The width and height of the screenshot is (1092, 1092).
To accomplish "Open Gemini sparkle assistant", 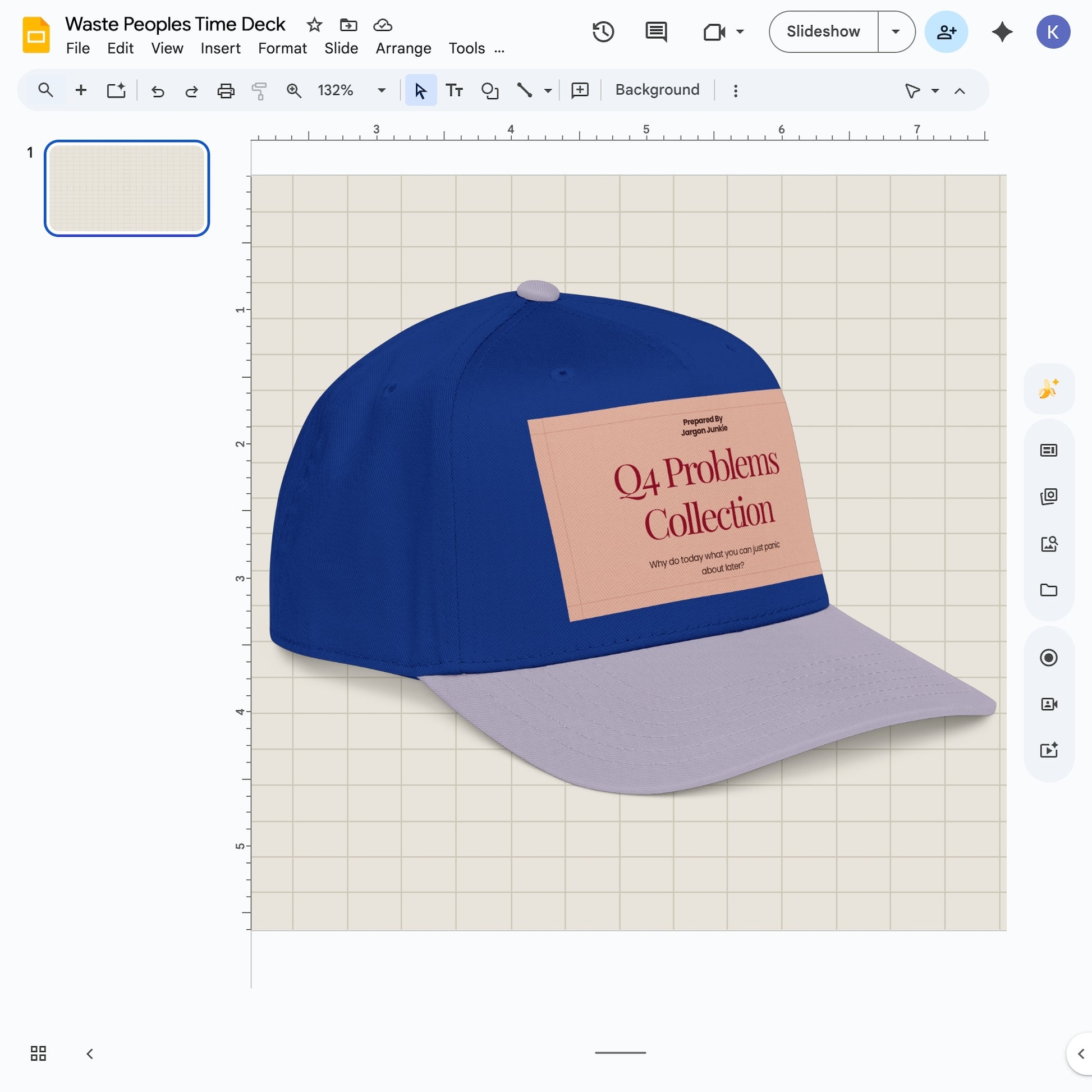I will pos(1002,31).
